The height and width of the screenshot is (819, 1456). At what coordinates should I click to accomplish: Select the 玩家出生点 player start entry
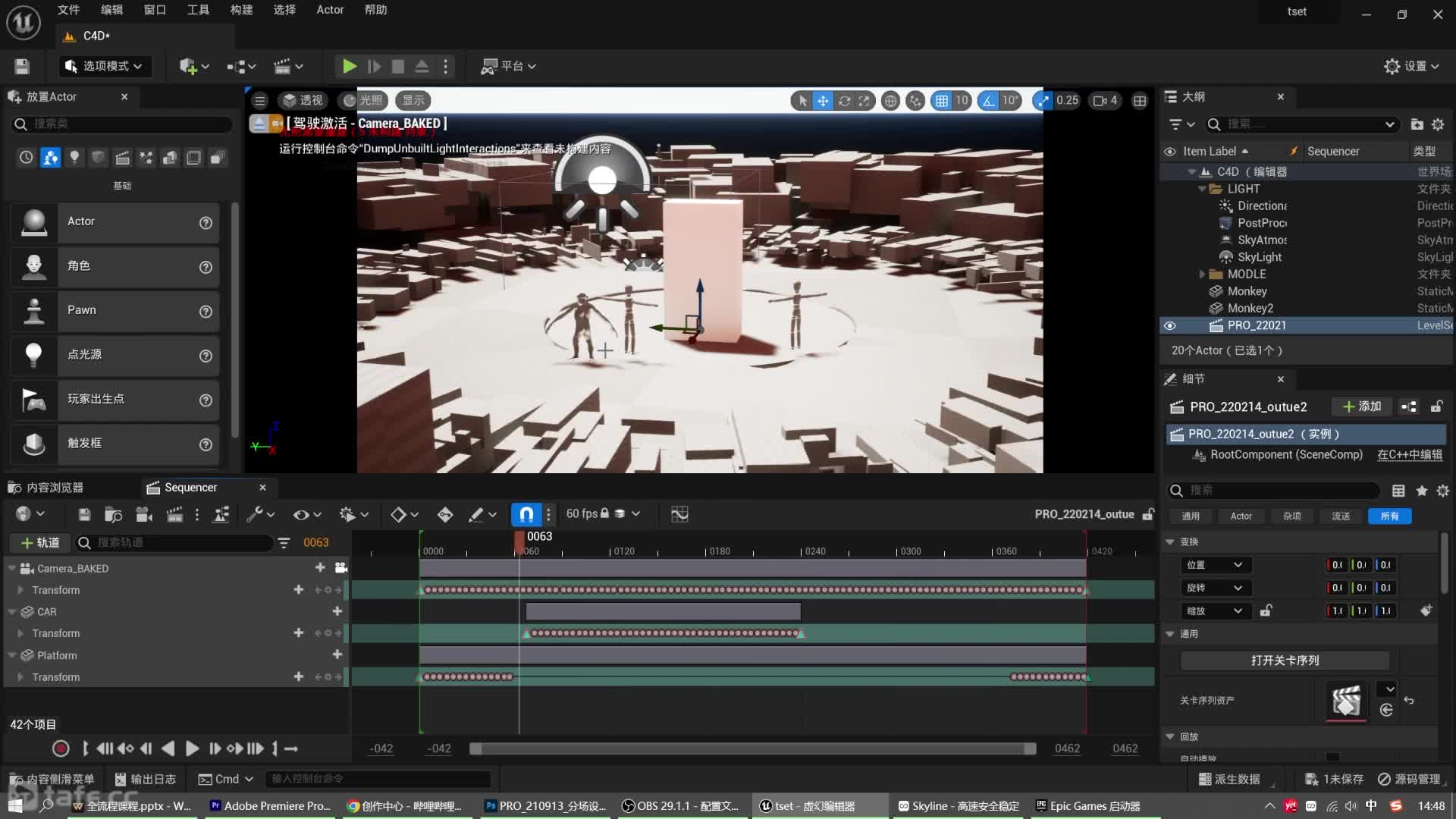[x=115, y=400]
